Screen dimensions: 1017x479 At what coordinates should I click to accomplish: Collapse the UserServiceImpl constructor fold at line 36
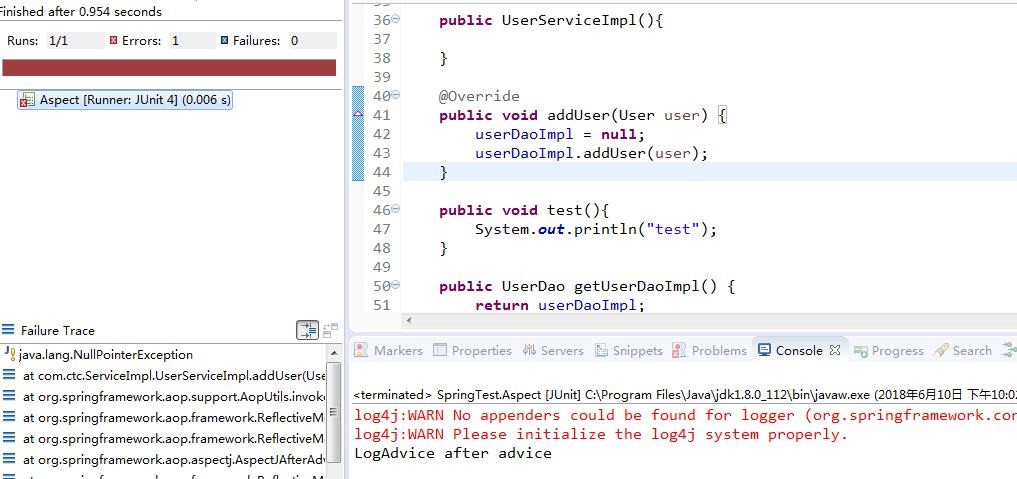(x=396, y=19)
